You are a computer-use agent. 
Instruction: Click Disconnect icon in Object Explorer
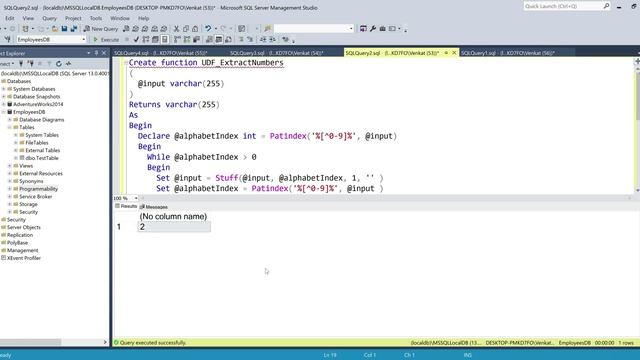point(30,64)
